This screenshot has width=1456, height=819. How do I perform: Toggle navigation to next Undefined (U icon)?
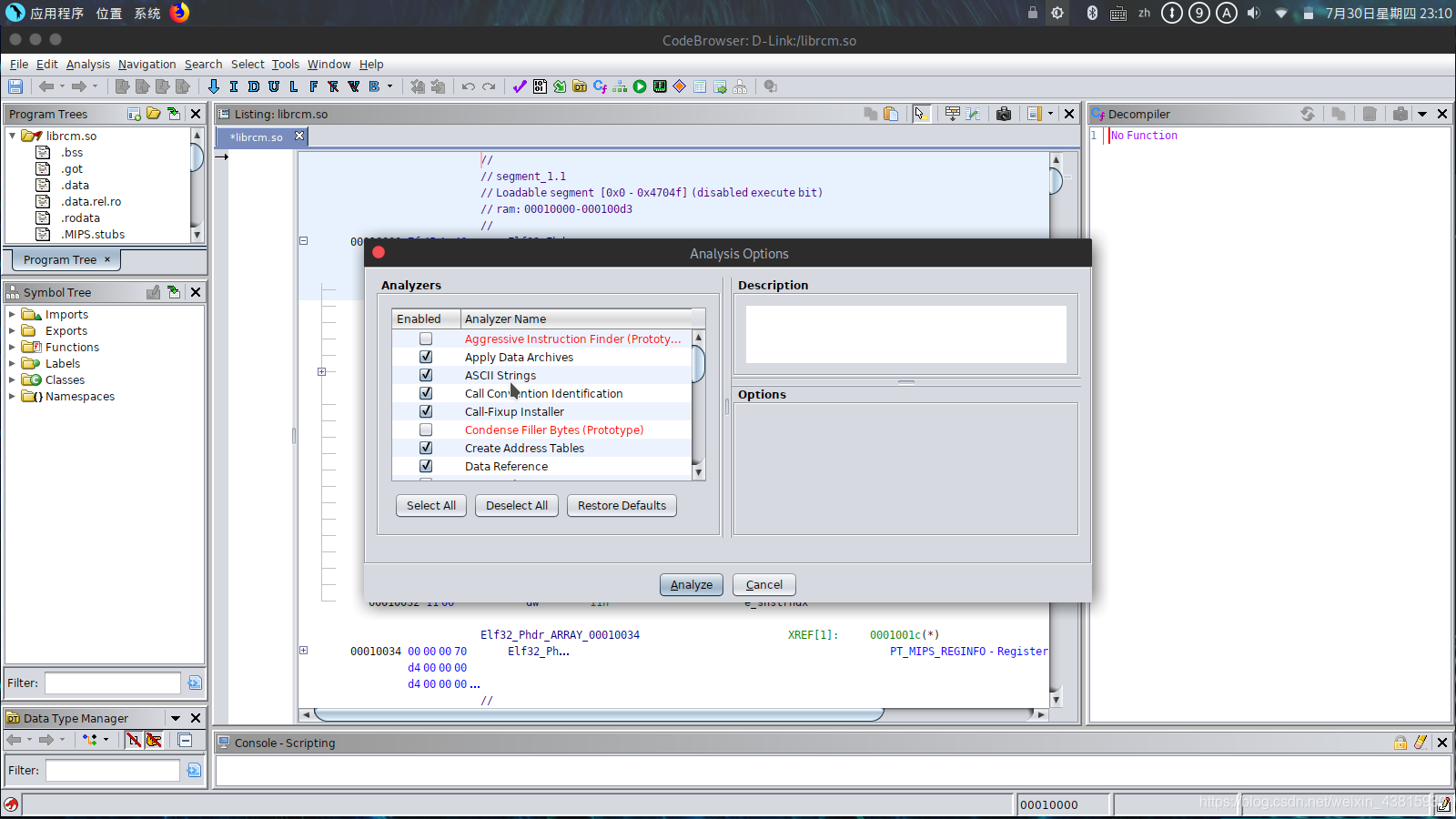274,86
